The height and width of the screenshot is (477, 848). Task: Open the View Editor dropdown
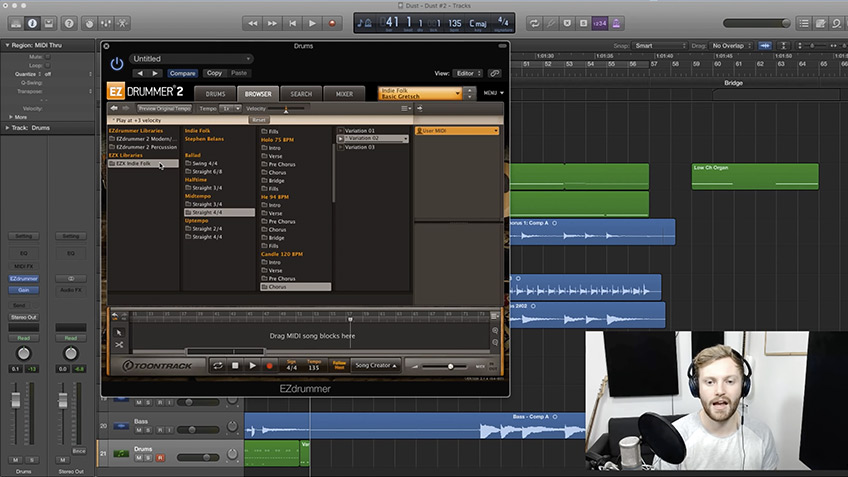[468, 73]
